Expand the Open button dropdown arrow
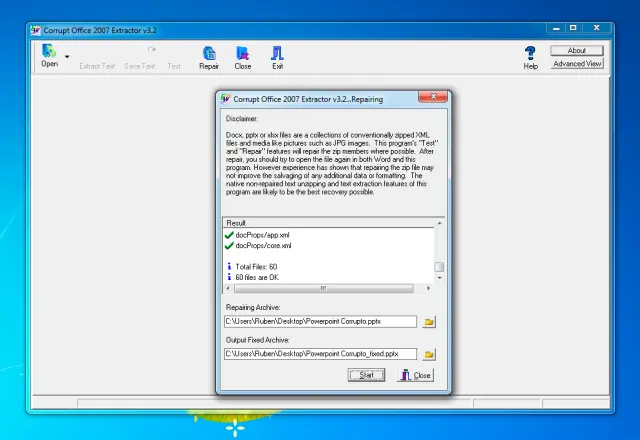640x440 pixels. (x=67, y=58)
